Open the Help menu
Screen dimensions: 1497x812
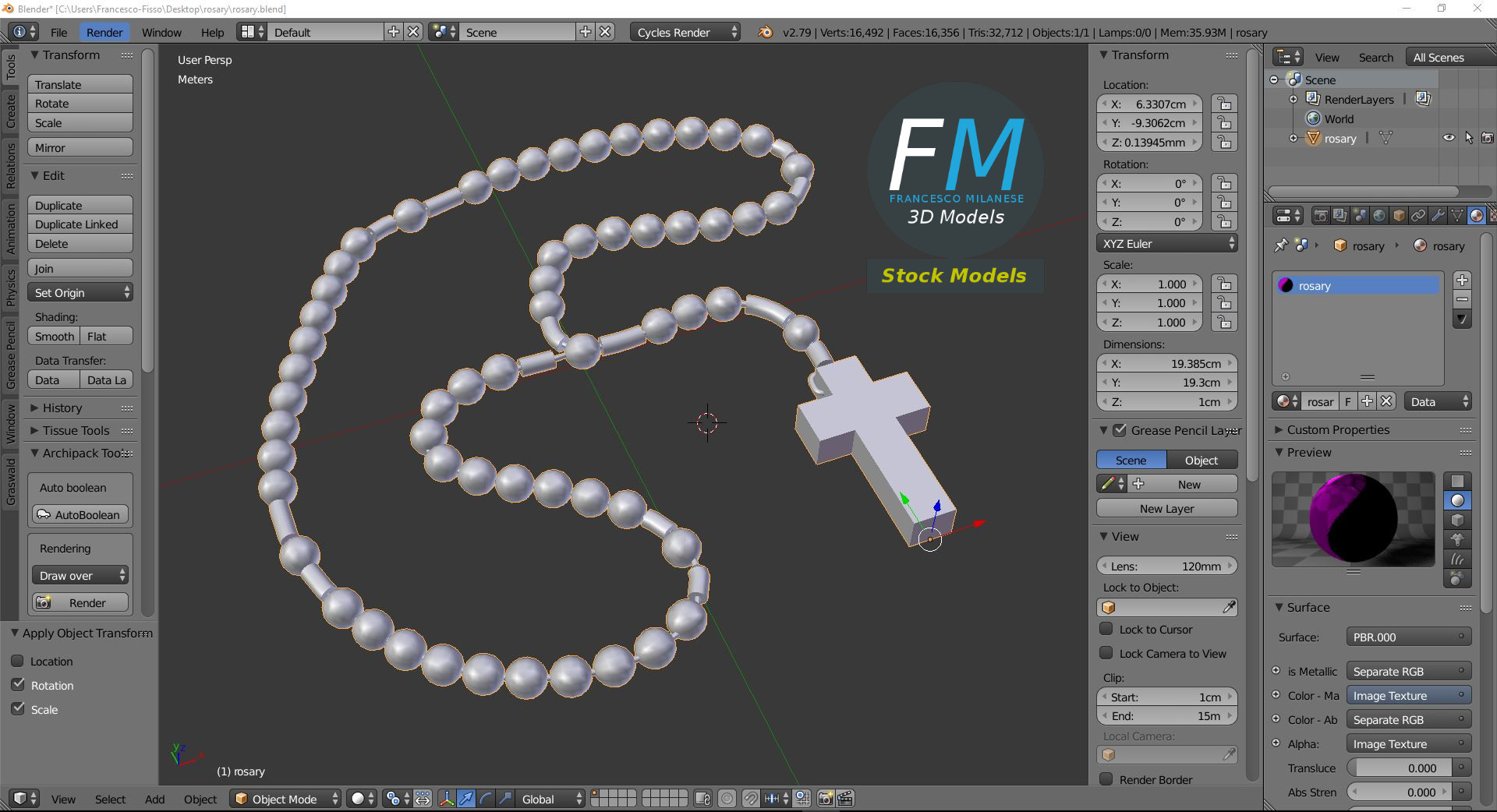tap(212, 32)
